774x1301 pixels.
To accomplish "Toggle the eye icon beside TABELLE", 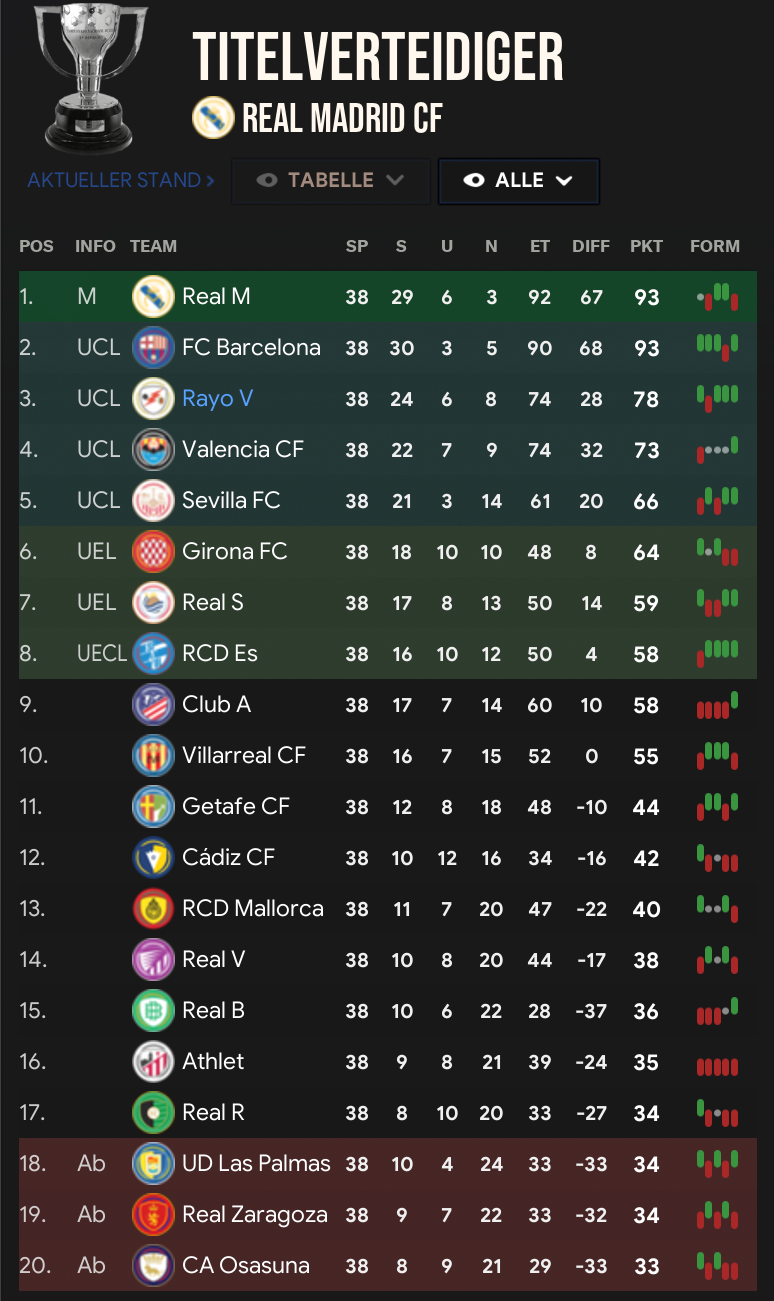I will pyautogui.click(x=267, y=181).
